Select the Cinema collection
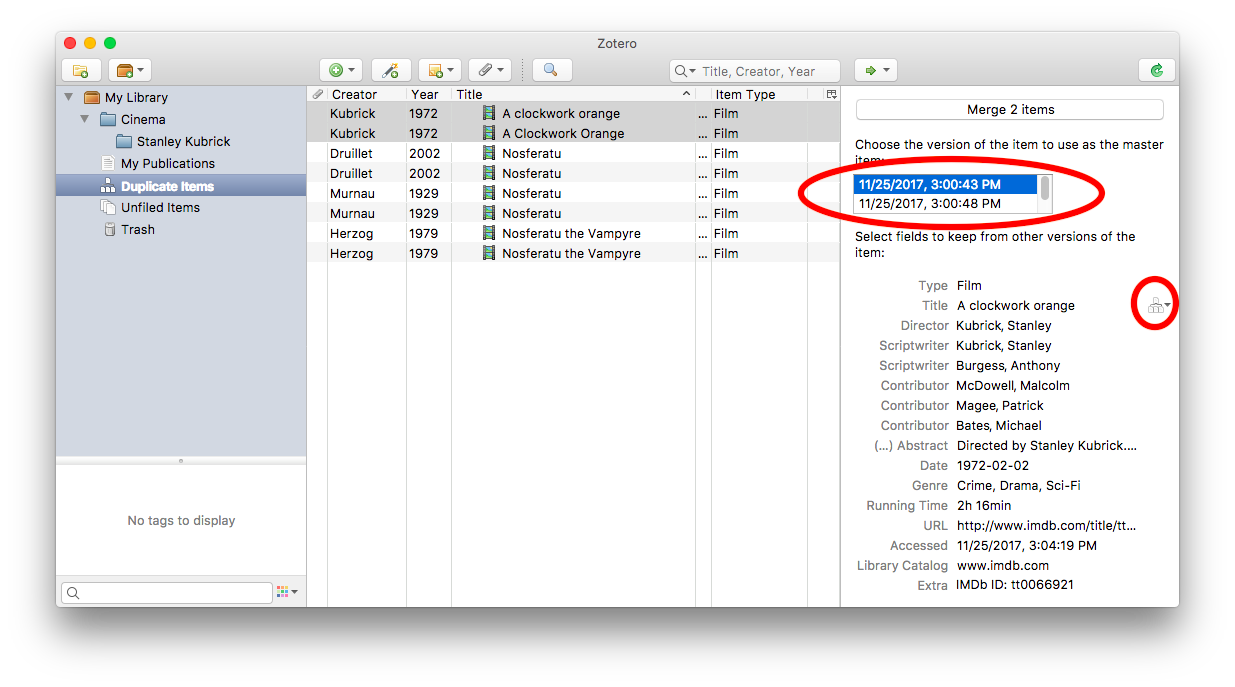Screen dimensions: 1235x687 point(143,119)
